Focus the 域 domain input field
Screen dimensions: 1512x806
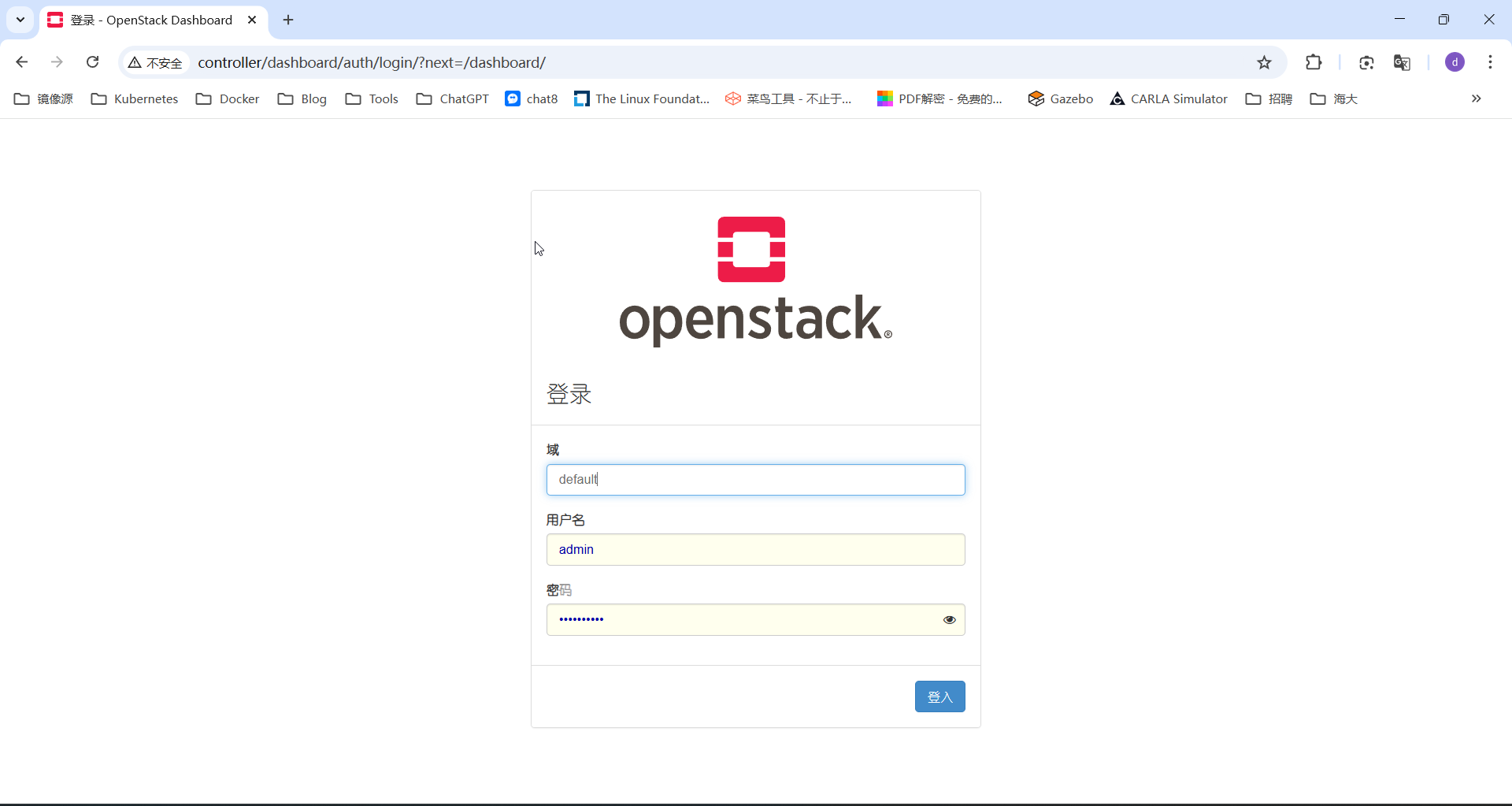(x=755, y=480)
